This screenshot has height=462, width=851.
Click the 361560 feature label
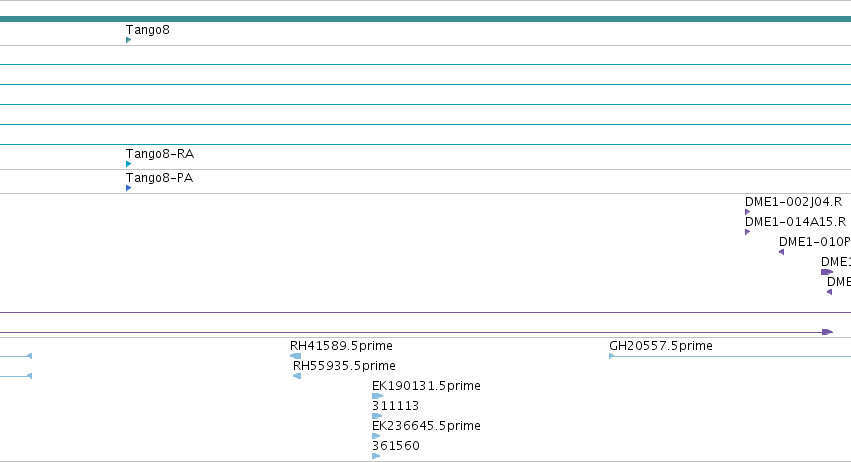point(396,446)
